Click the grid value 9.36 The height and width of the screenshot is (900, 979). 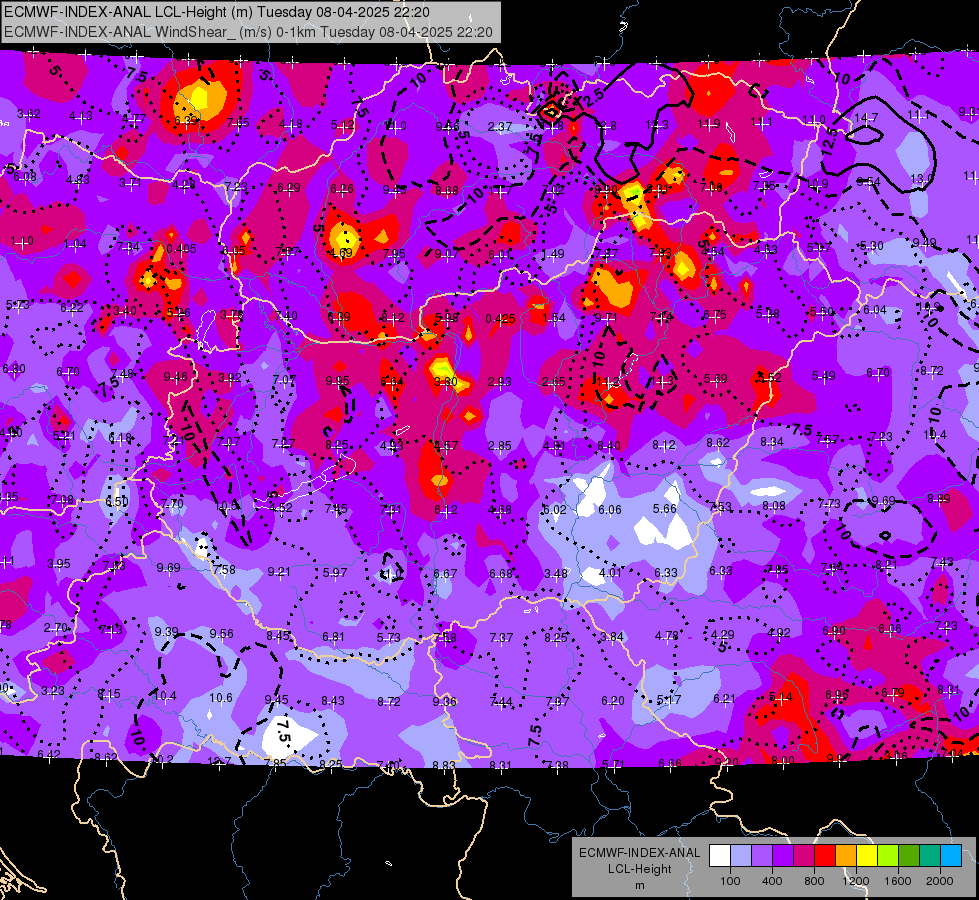tap(445, 701)
